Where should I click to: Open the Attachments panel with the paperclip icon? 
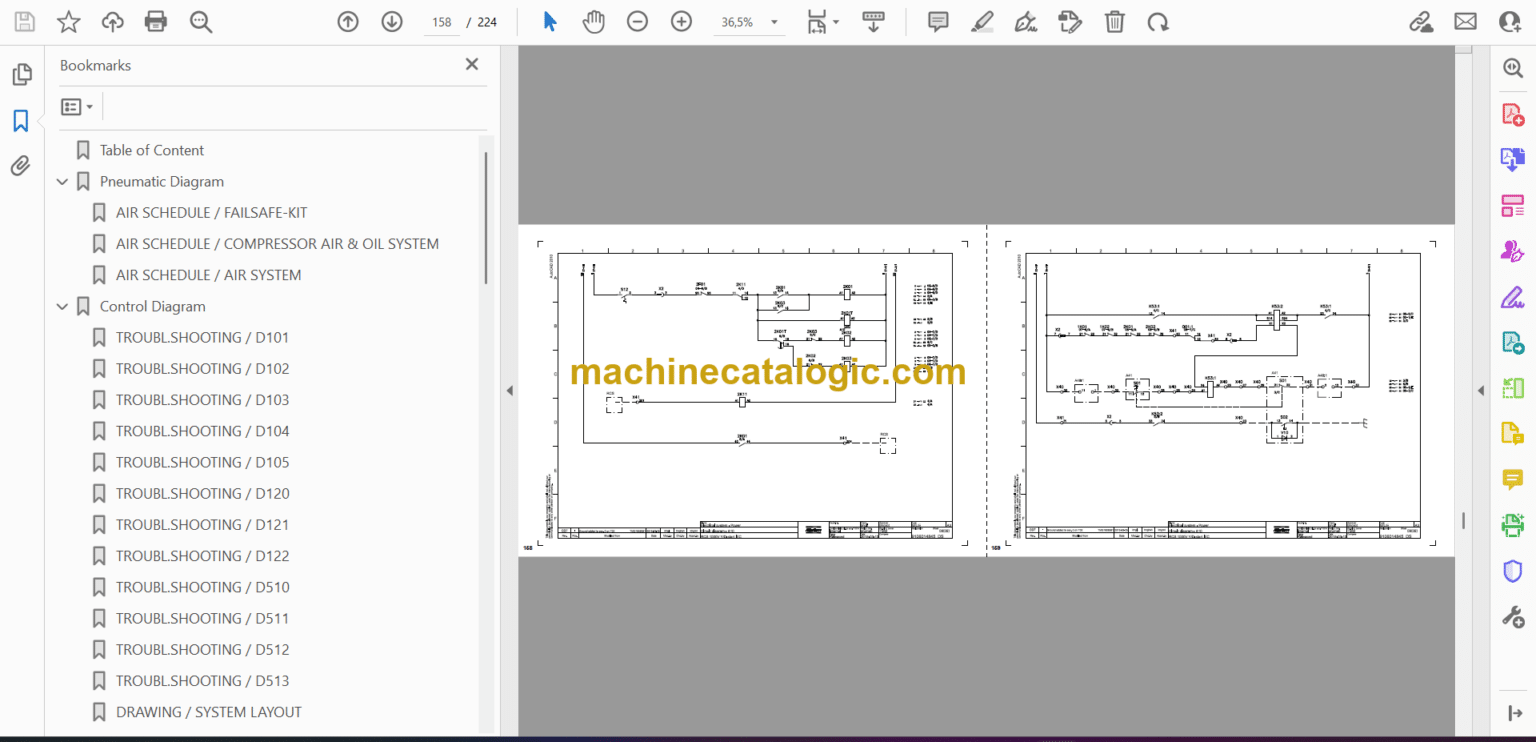click(x=20, y=166)
